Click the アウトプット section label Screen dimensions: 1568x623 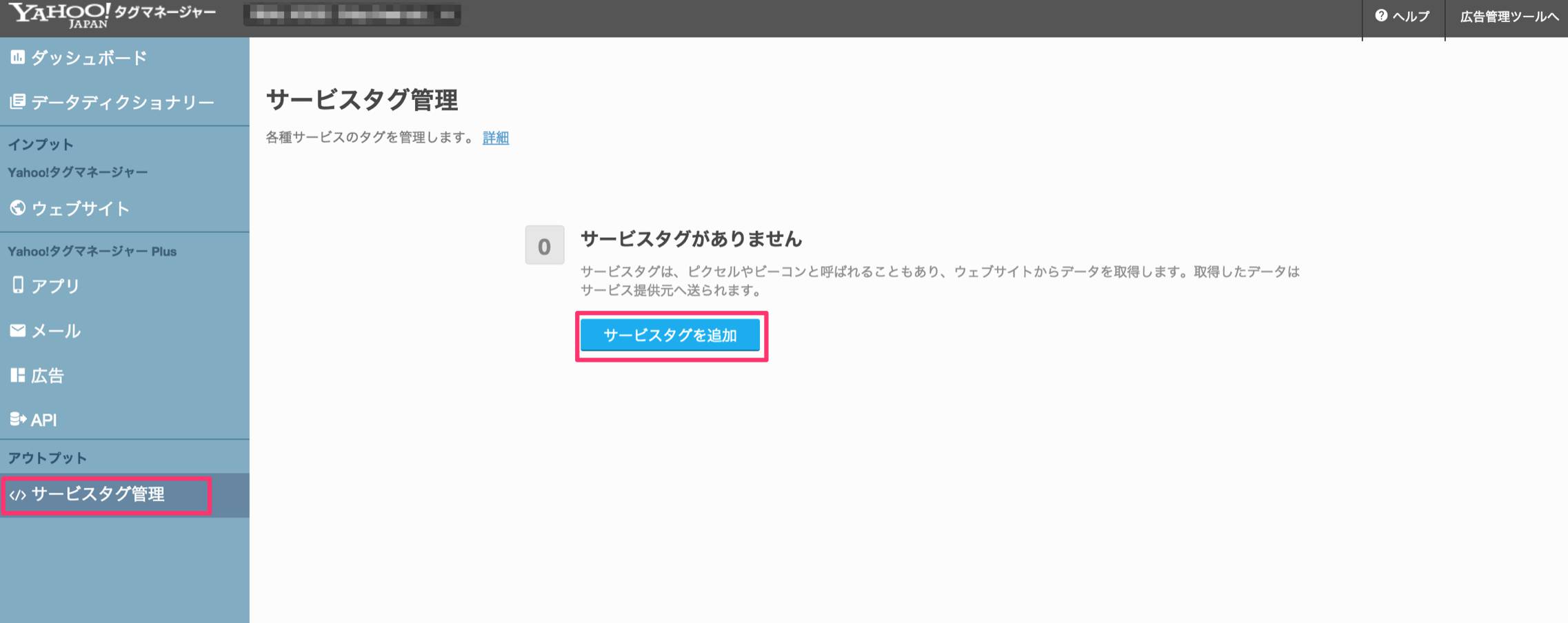coord(48,458)
